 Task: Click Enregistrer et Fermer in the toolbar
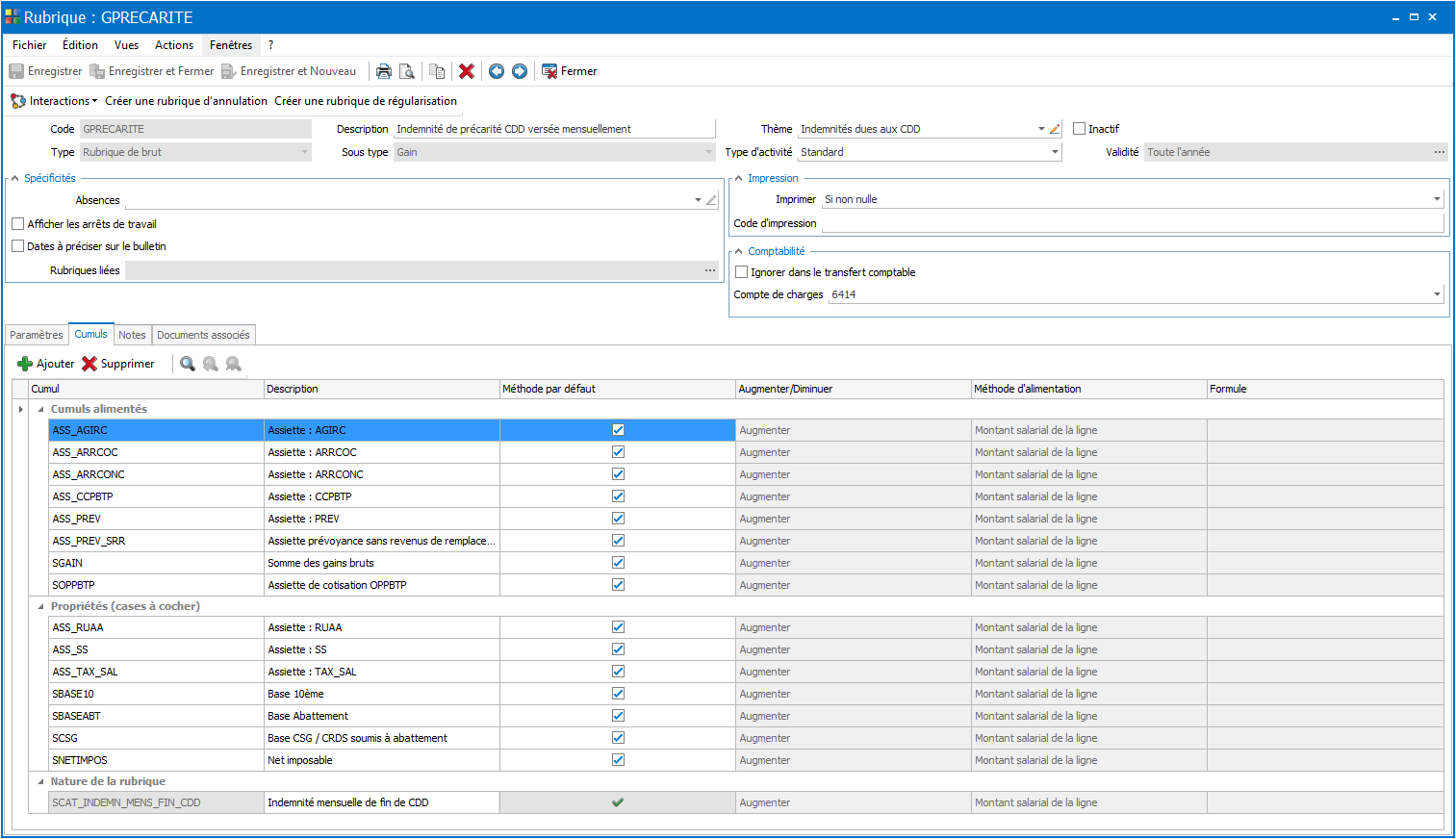[152, 71]
